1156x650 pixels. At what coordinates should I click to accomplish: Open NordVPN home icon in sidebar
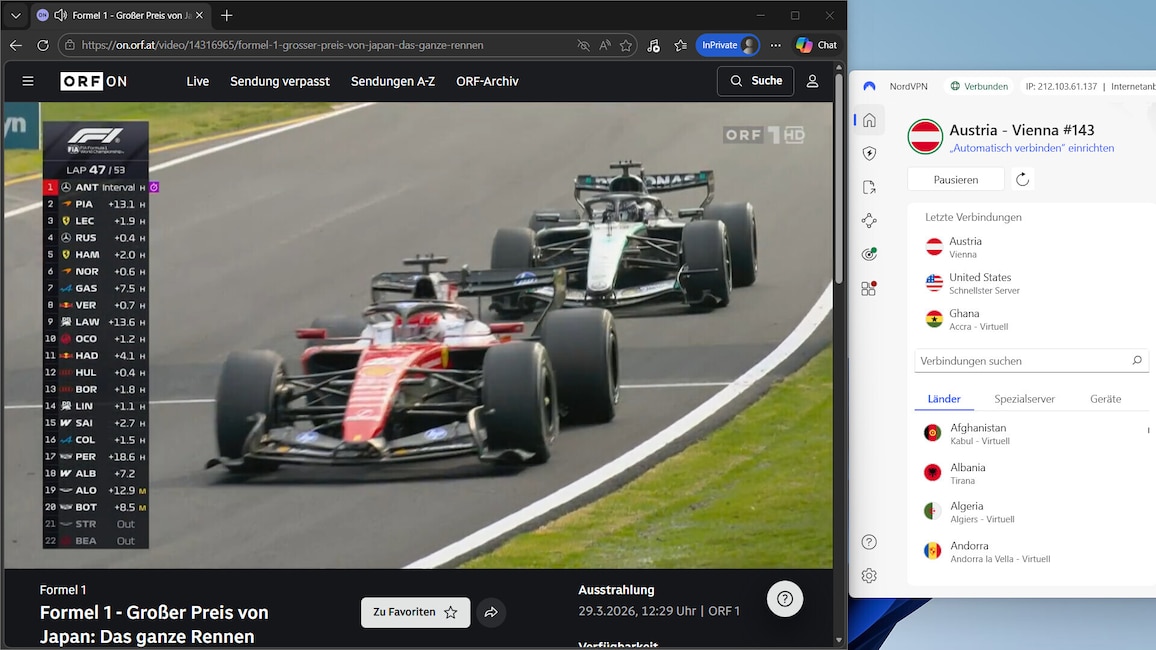869,120
